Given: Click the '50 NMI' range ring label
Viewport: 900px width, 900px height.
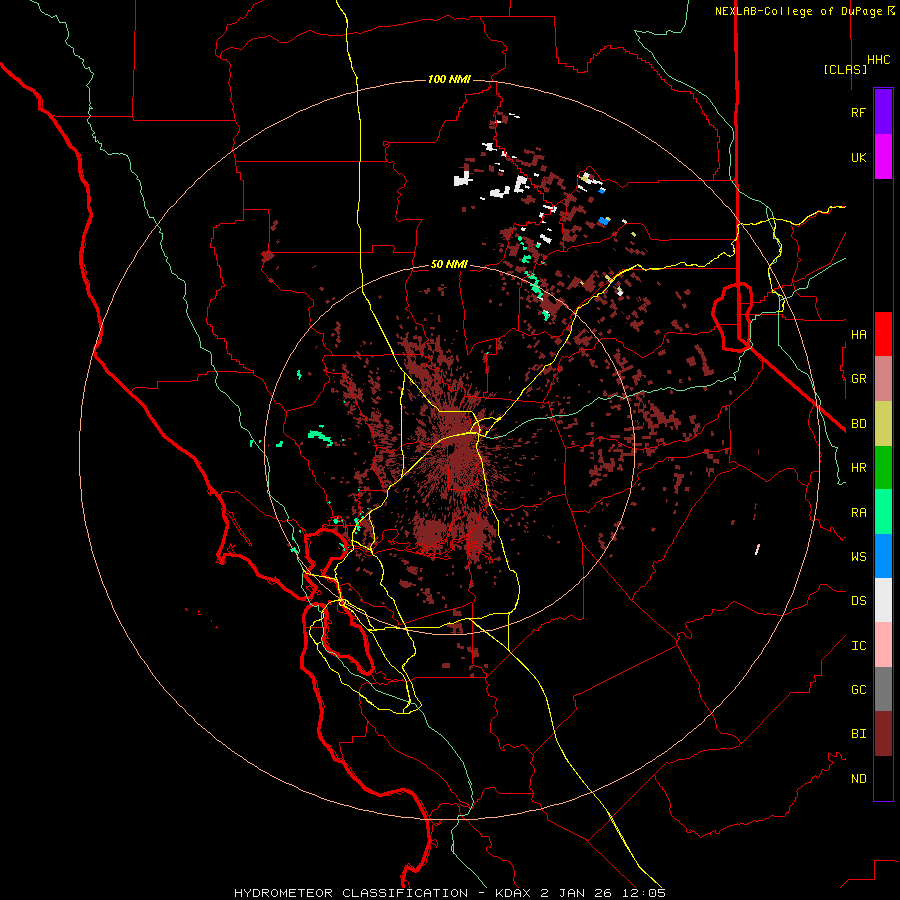Looking at the screenshot, I should tap(449, 264).
